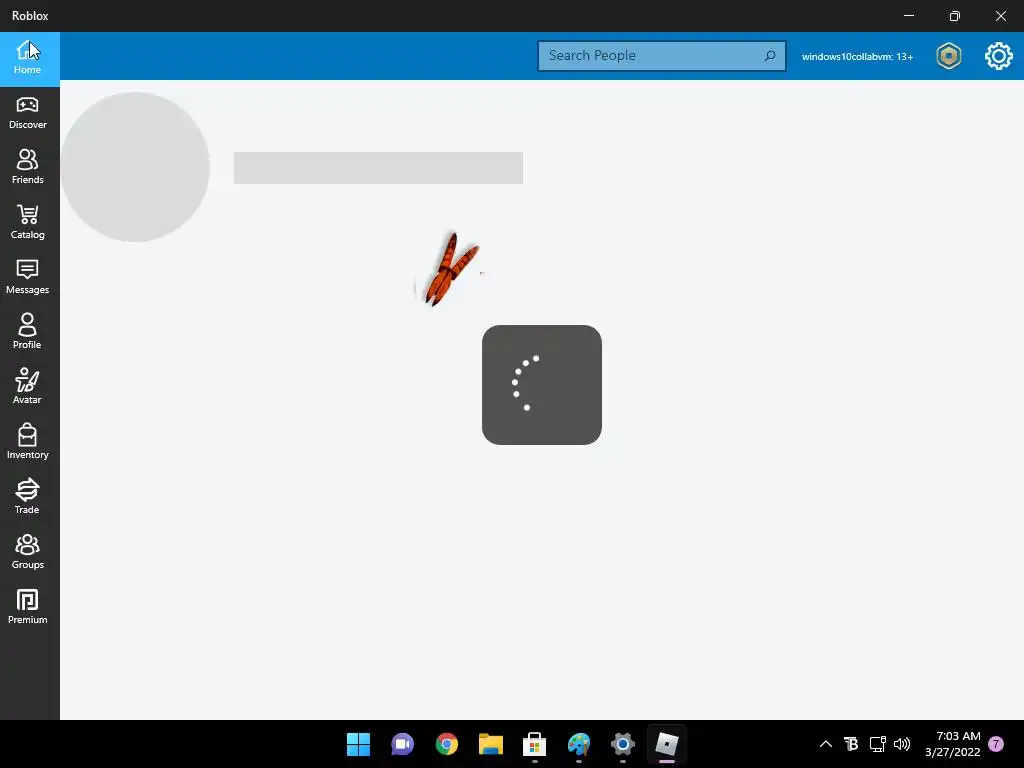Viewport: 1024px width, 768px height.
Task: Click the network tray icon
Action: (x=877, y=744)
